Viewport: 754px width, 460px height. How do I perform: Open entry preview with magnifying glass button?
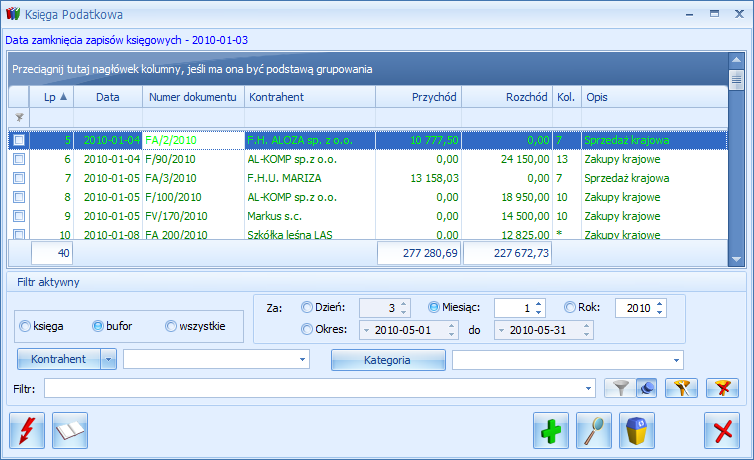tap(594, 431)
